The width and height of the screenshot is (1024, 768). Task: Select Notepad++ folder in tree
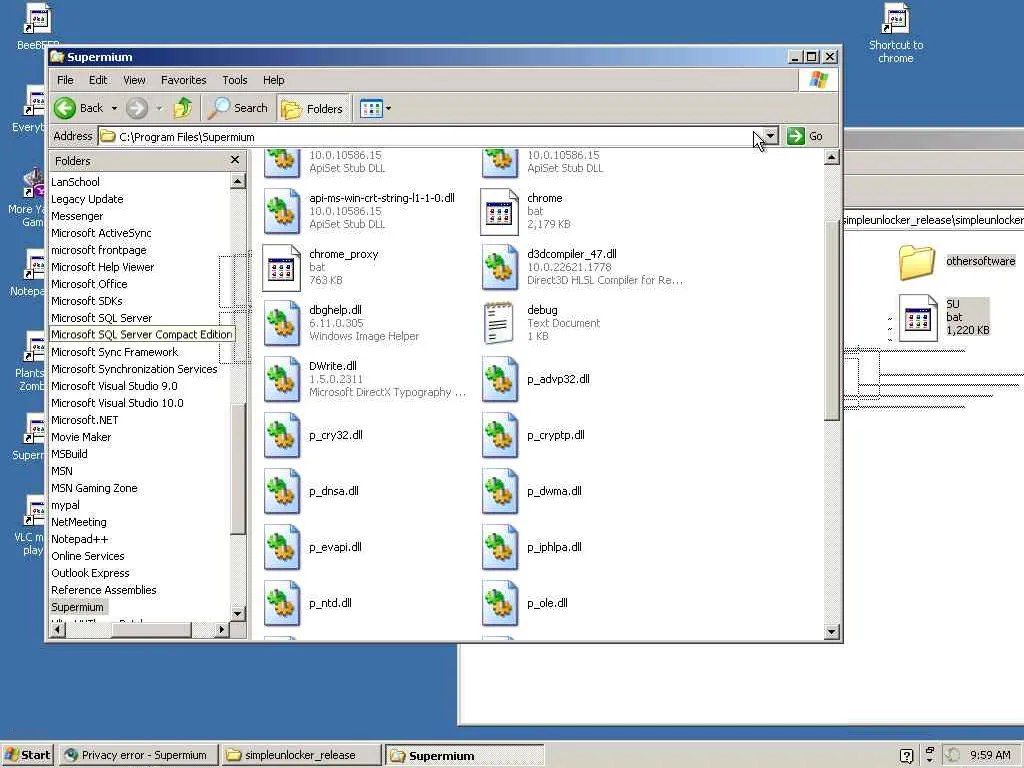click(80, 539)
